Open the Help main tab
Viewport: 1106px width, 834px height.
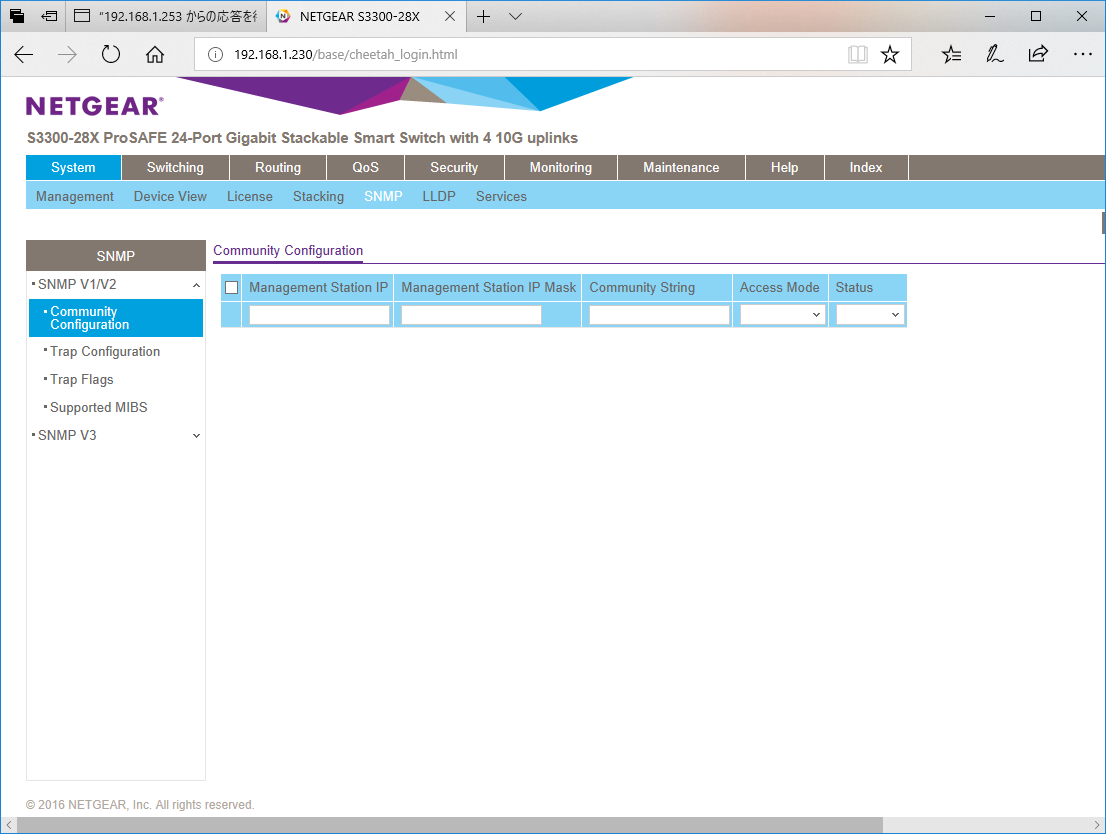coord(784,168)
